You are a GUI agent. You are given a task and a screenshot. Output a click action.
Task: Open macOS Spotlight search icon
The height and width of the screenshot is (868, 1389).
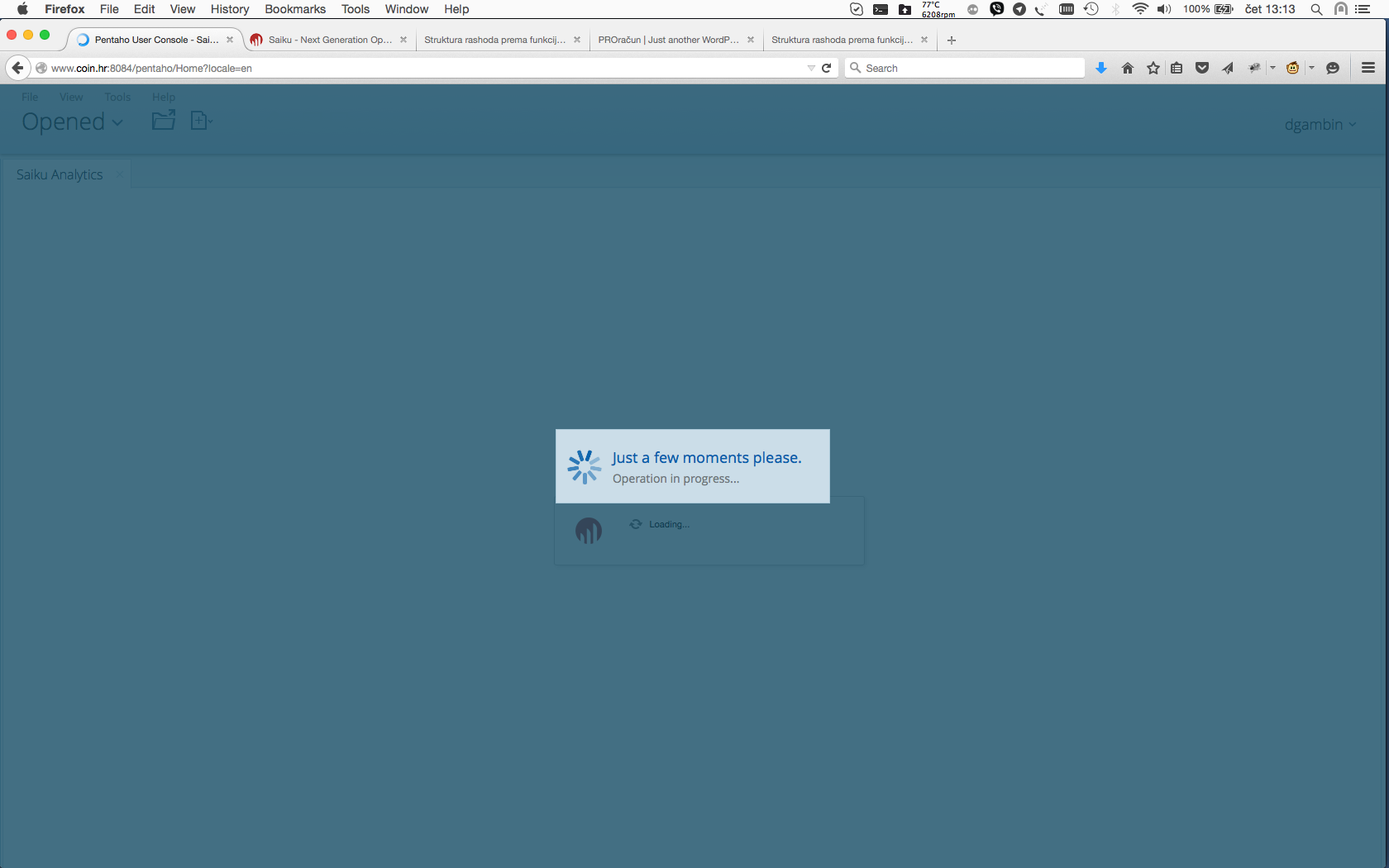click(1316, 9)
